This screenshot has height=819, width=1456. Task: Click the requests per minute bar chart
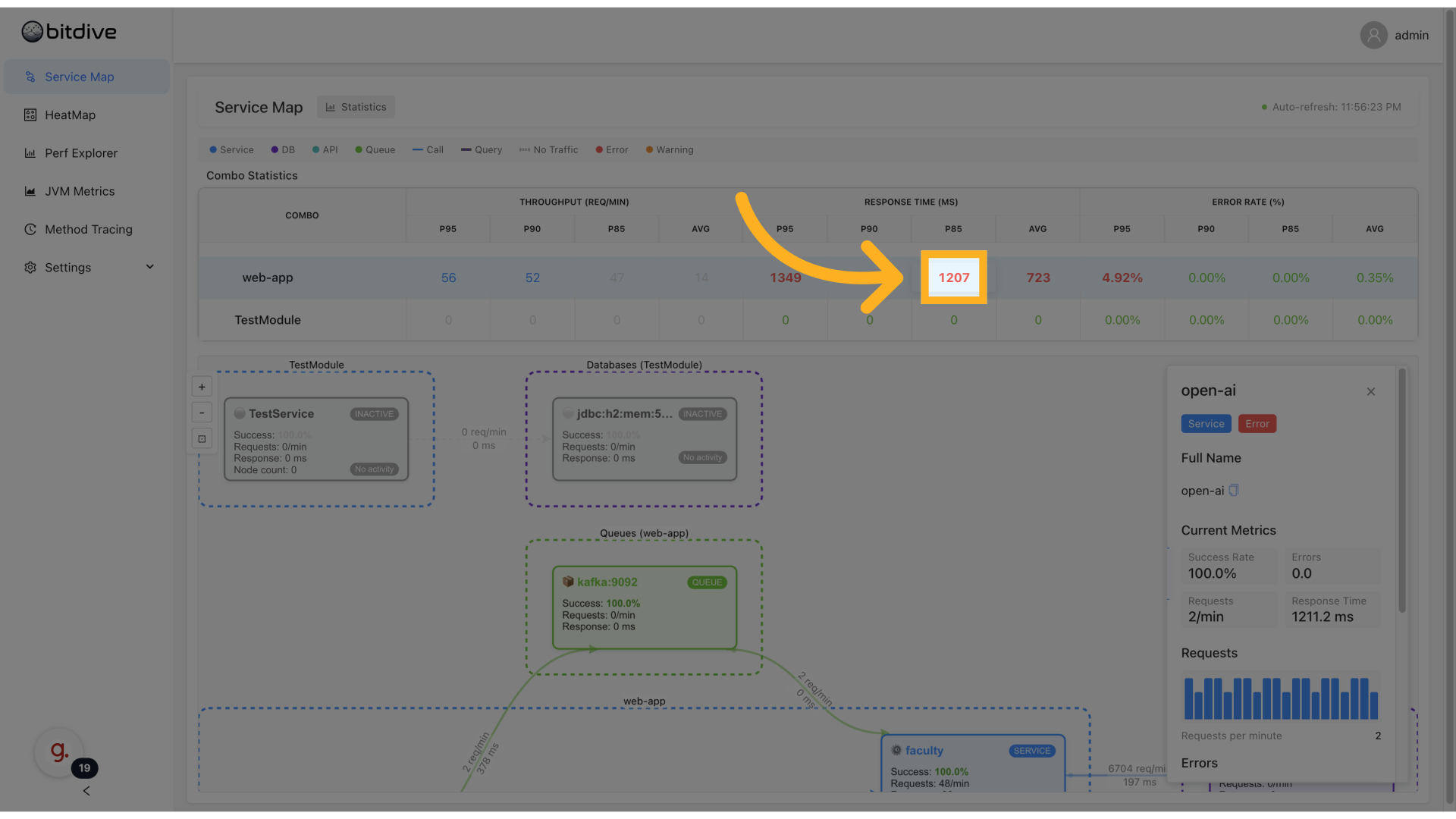point(1281,698)
